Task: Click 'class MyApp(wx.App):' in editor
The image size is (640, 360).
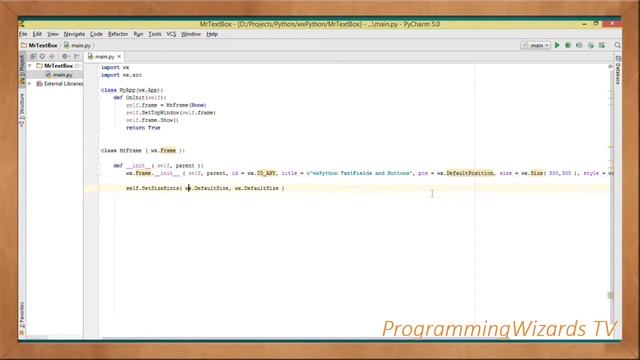Action: (x=132, y=90)
